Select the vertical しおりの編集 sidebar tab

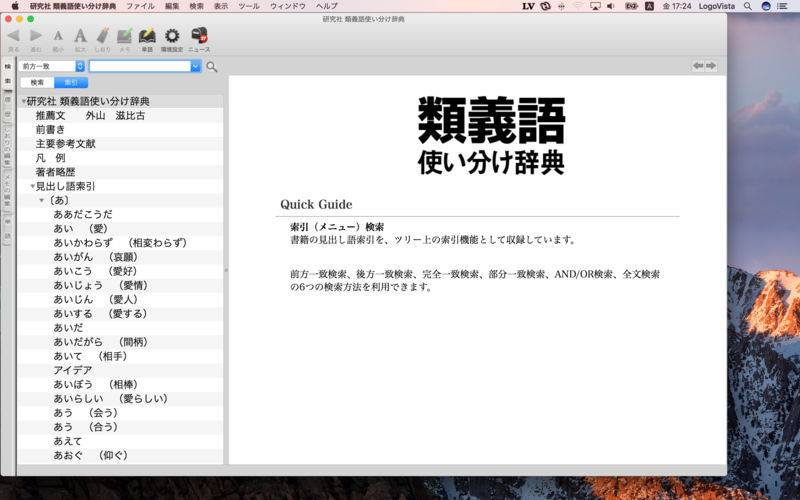point(8,147)
